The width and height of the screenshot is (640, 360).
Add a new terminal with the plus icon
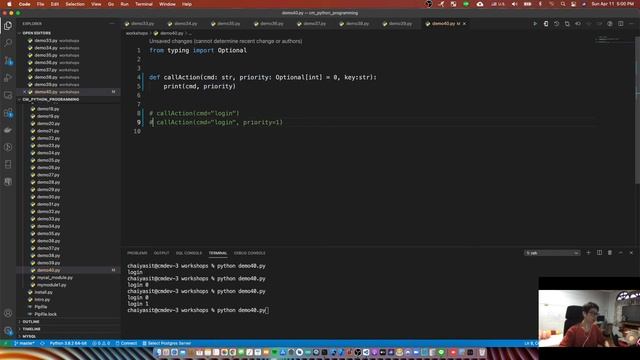point(588,253)
